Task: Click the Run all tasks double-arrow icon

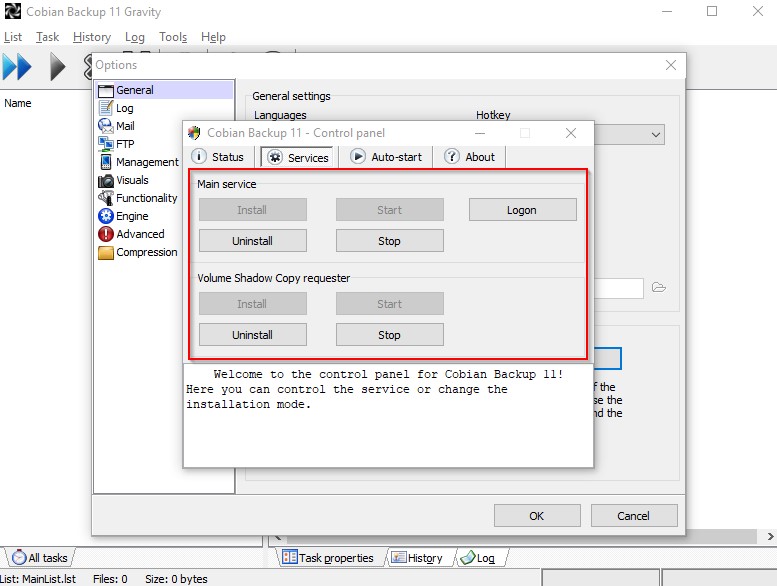Action: click(17, 67)
